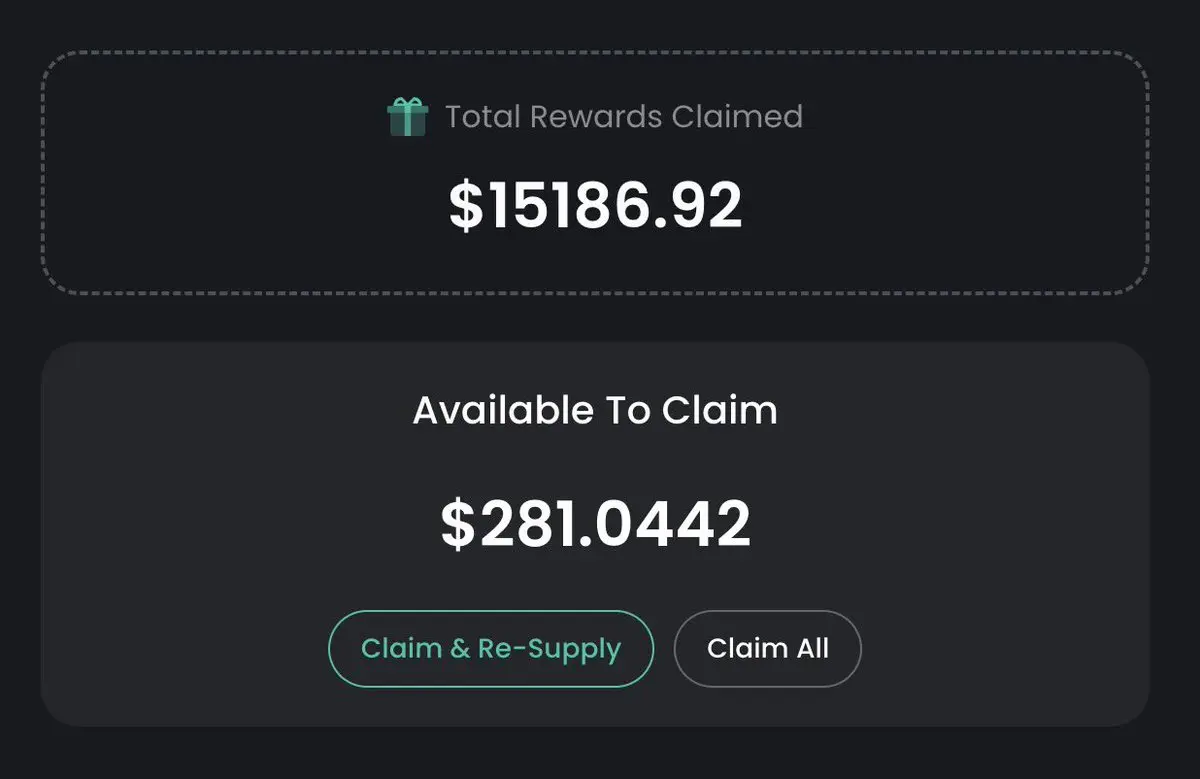Screen dimensions: 1200x779
Task: Click the Available To Claim heading
Action: (x=595, y=410)
